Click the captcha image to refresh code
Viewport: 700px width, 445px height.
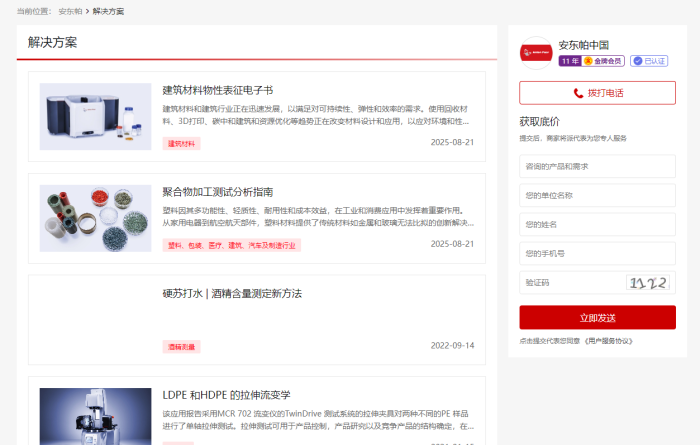click(648, 283)
